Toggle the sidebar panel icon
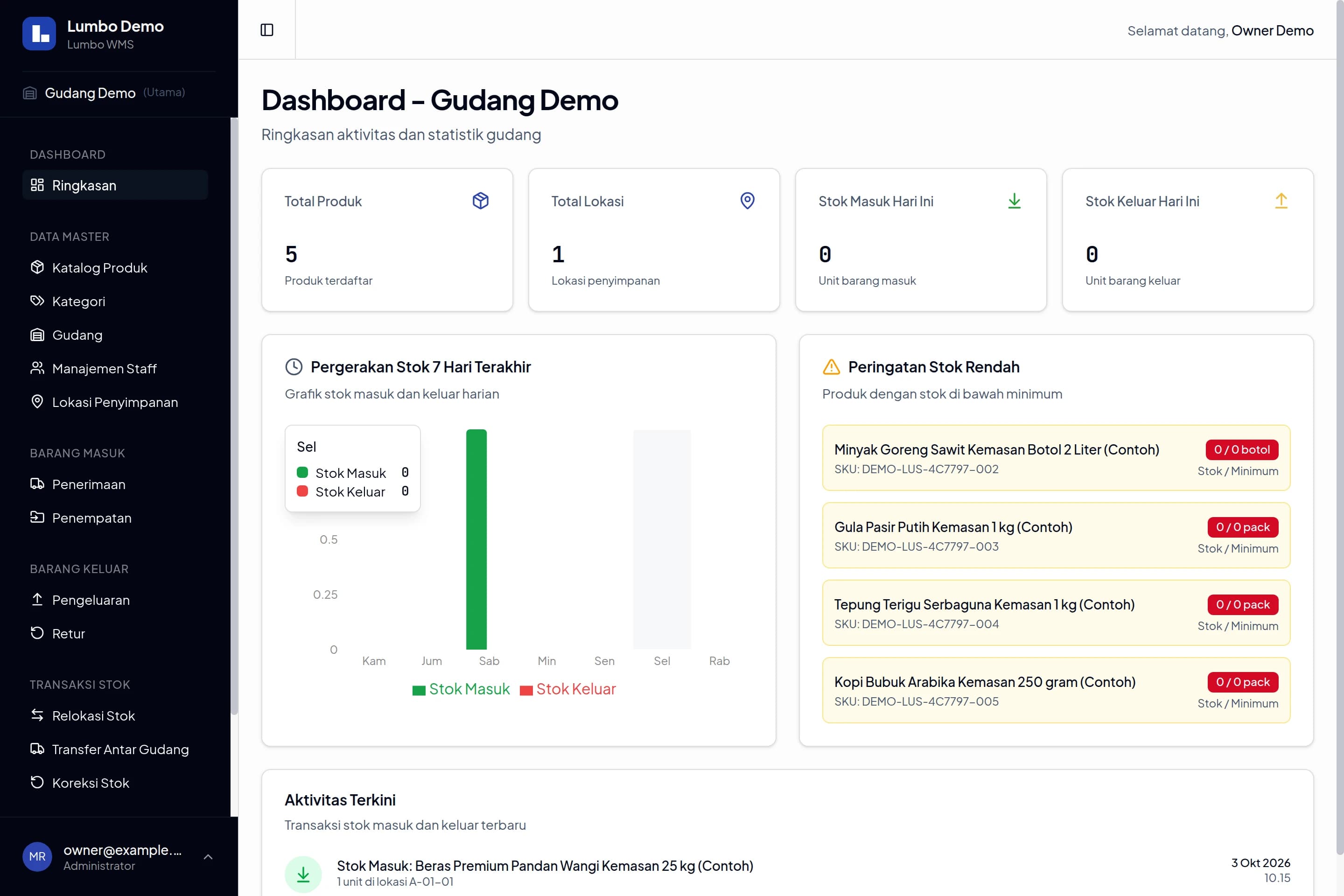The height and width of the screenshot is (896, 1344). [267, 30]
